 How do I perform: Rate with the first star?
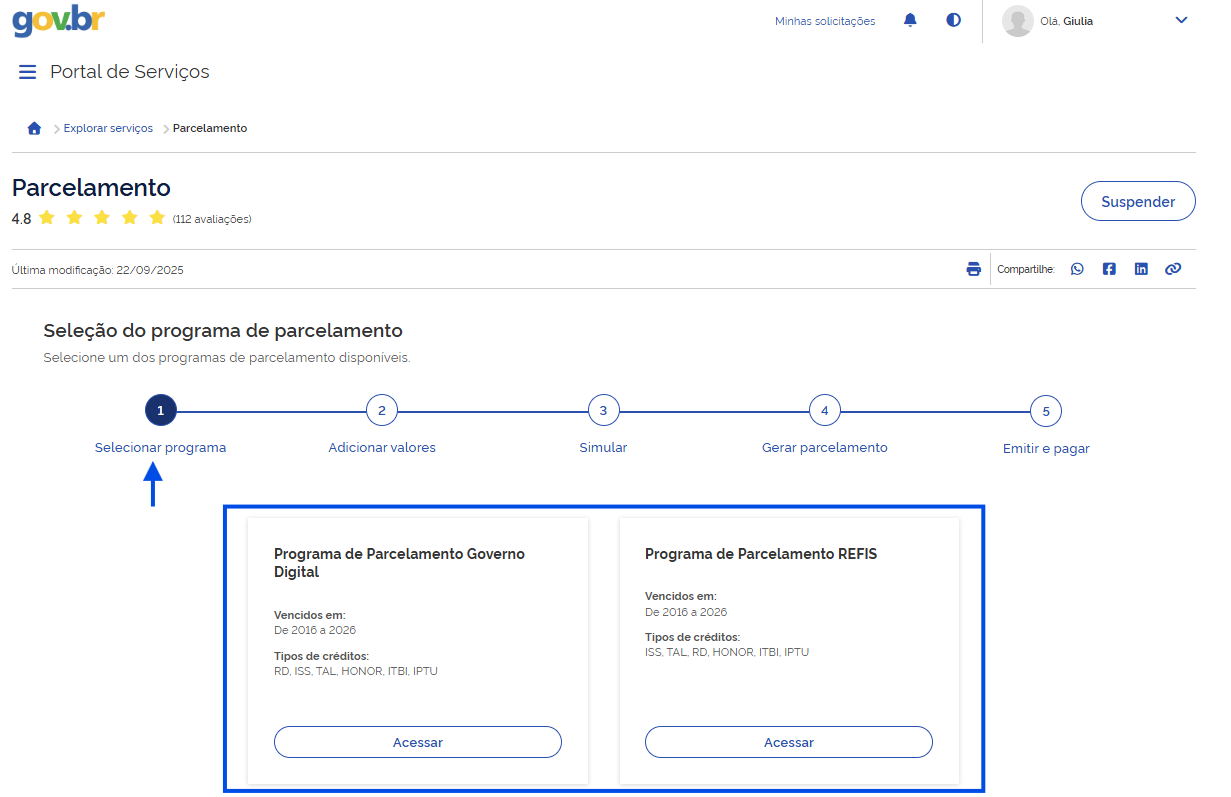(47, 218)
